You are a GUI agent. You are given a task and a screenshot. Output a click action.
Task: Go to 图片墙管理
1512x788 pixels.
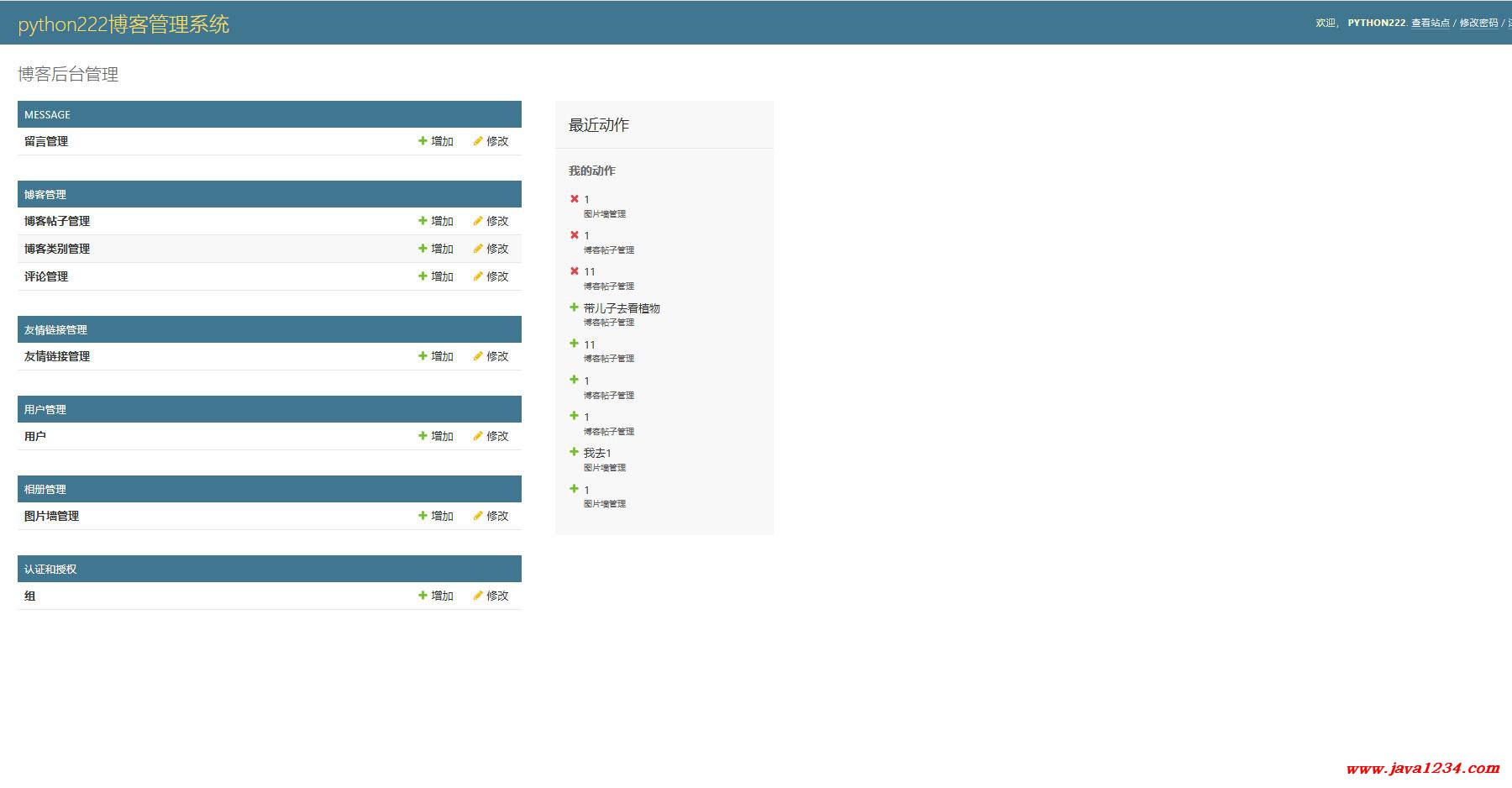[x=51, y=516]
